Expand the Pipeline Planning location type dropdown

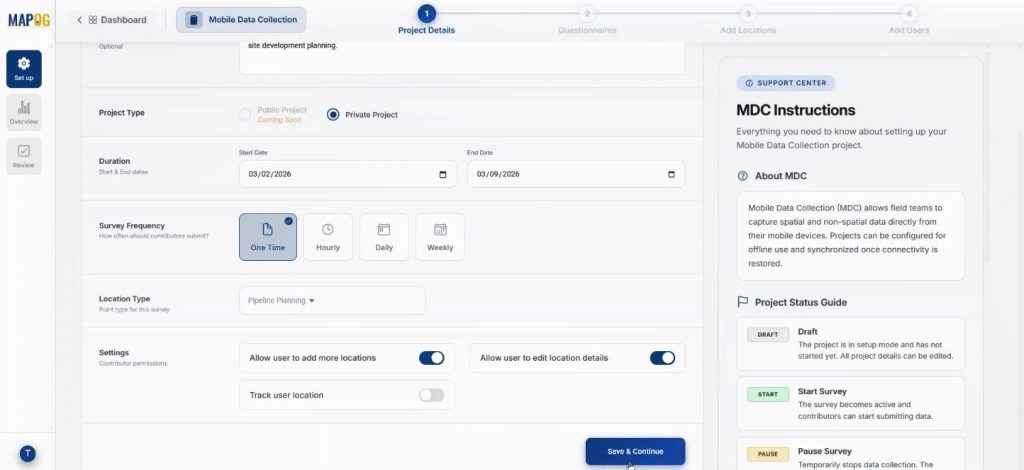[x=332, y=300]
